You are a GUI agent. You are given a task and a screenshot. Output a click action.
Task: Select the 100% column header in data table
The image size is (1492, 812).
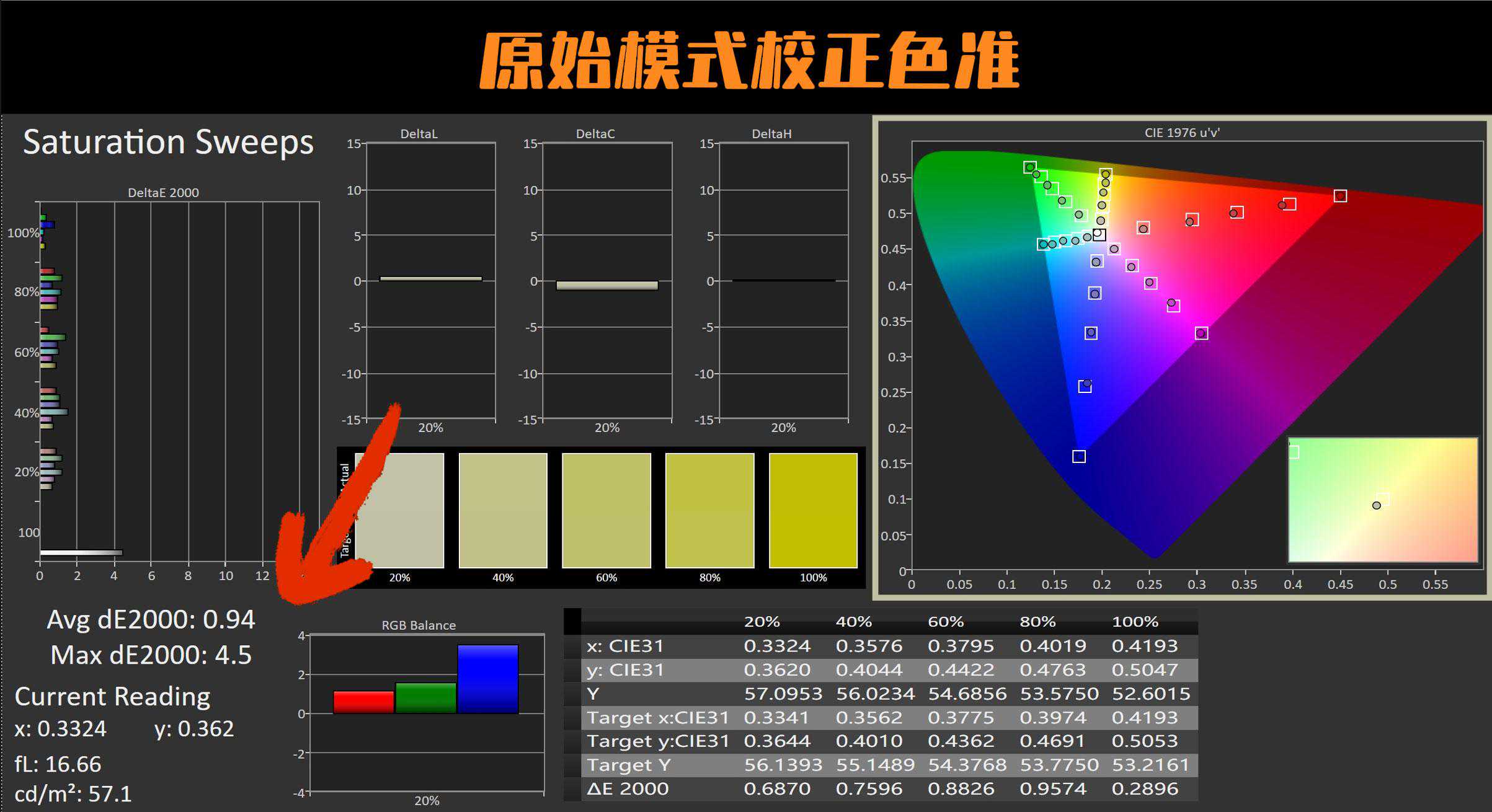(x=1135, y=622)
